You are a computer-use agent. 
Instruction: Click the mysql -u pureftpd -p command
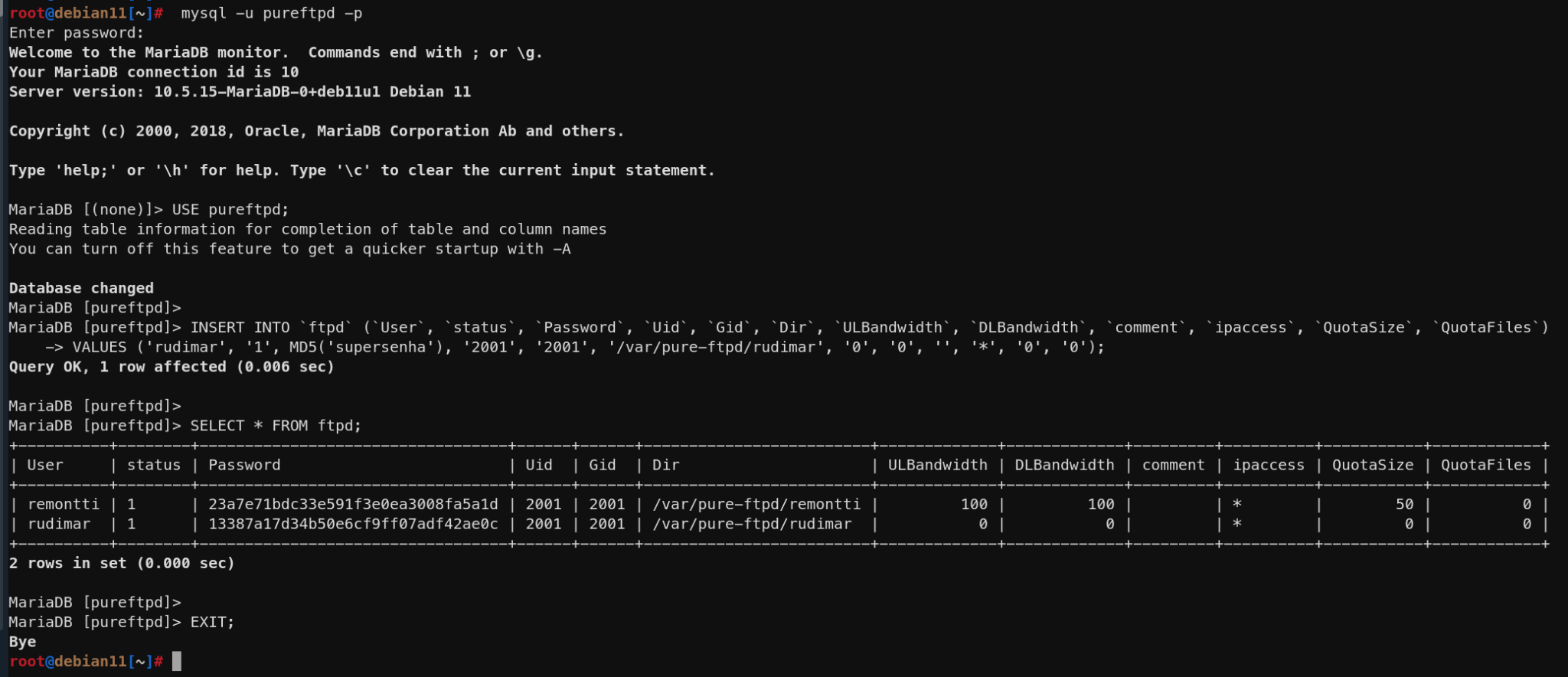pyautogui.click(x=271, y=13)
